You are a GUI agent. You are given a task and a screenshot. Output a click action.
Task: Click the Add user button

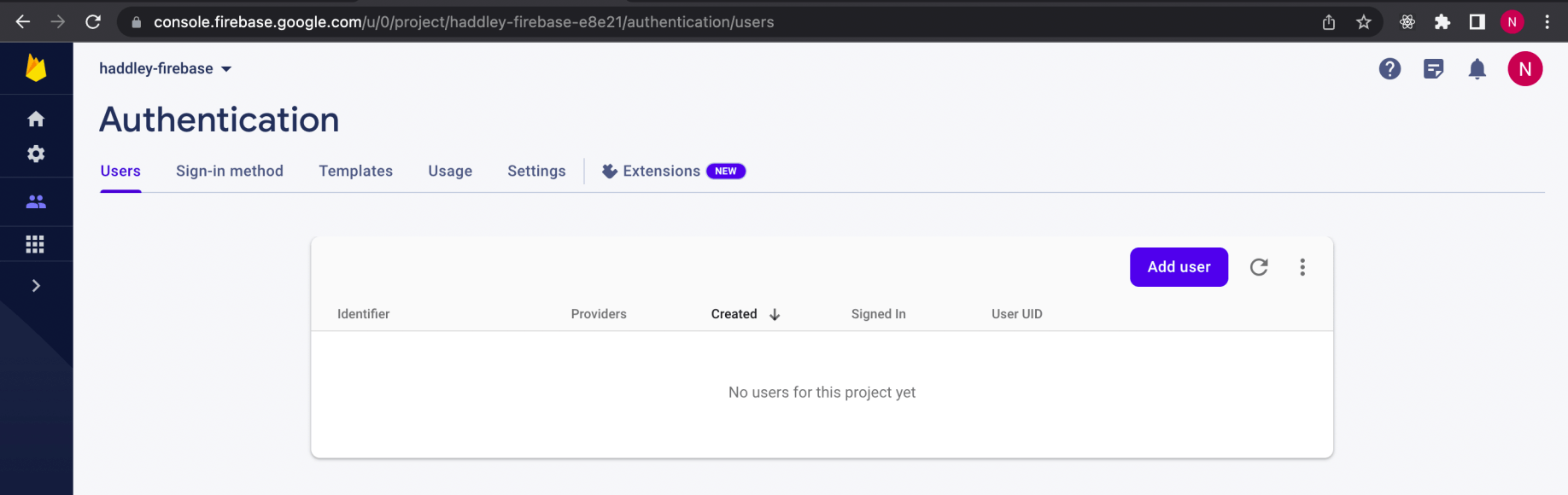coord(1179,267)
